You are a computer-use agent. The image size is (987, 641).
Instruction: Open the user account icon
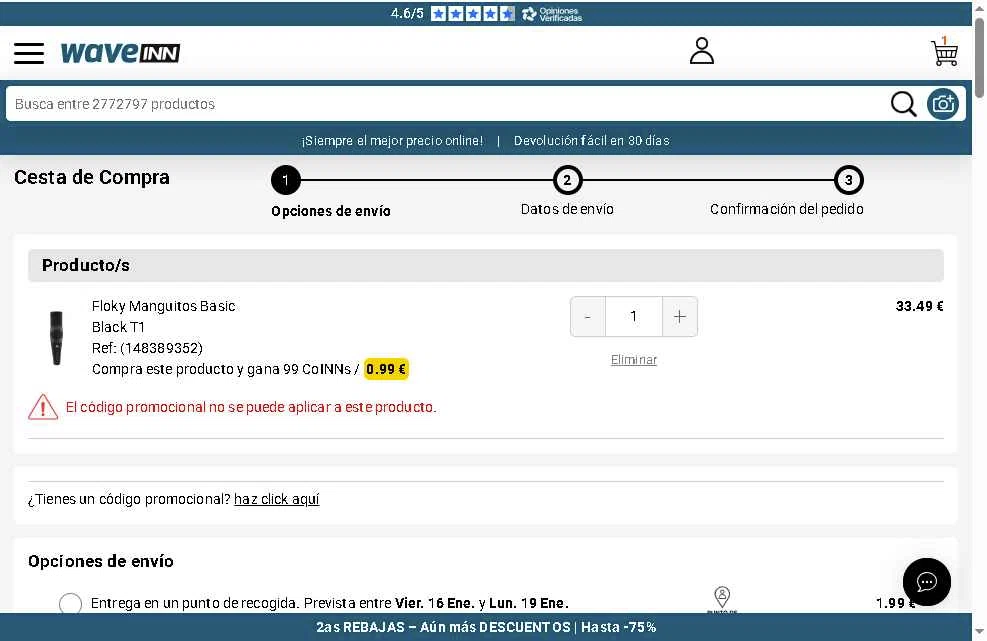pyautogui.click(x=701, y=51)
